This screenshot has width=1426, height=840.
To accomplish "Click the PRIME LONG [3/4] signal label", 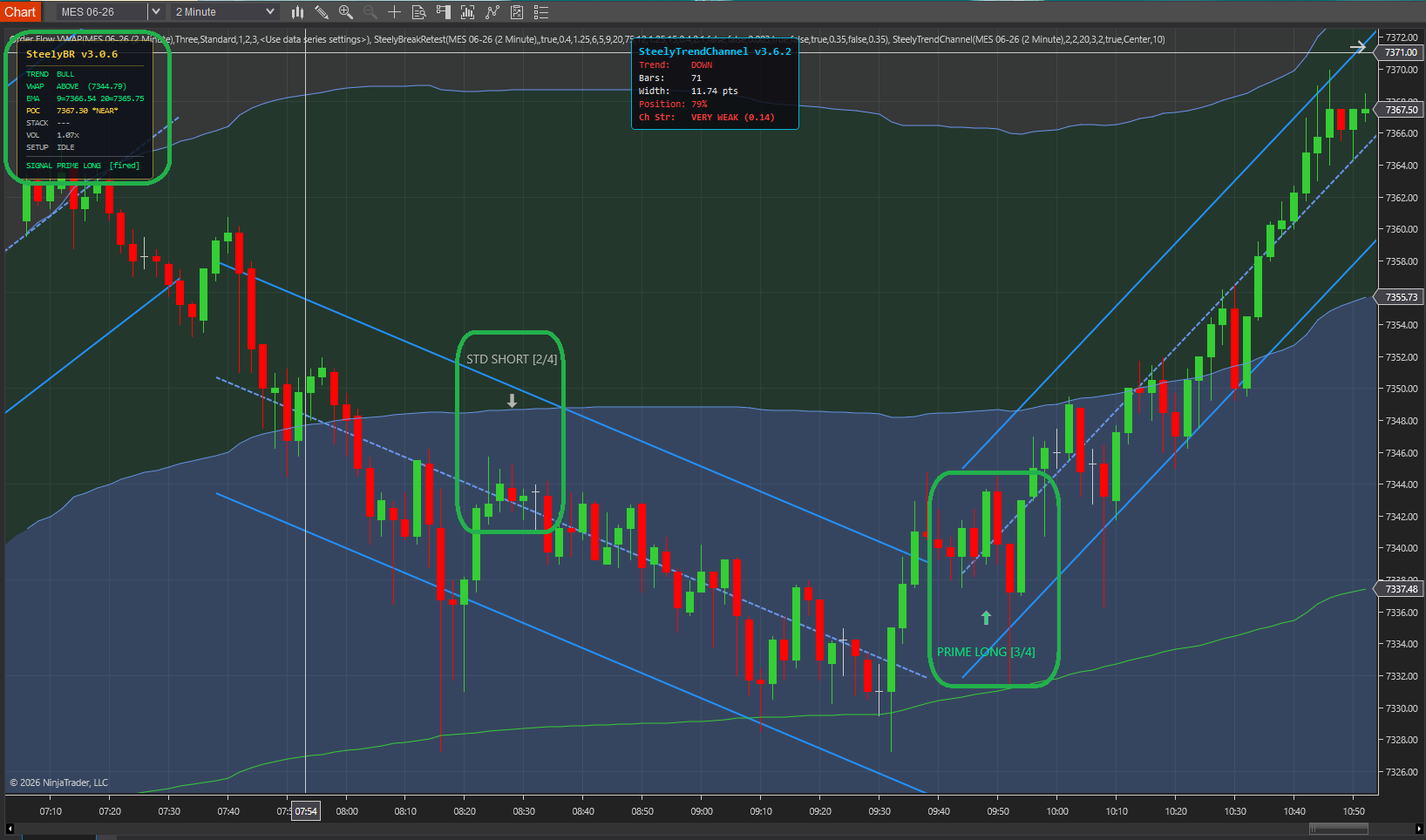I will pos(986,652).
